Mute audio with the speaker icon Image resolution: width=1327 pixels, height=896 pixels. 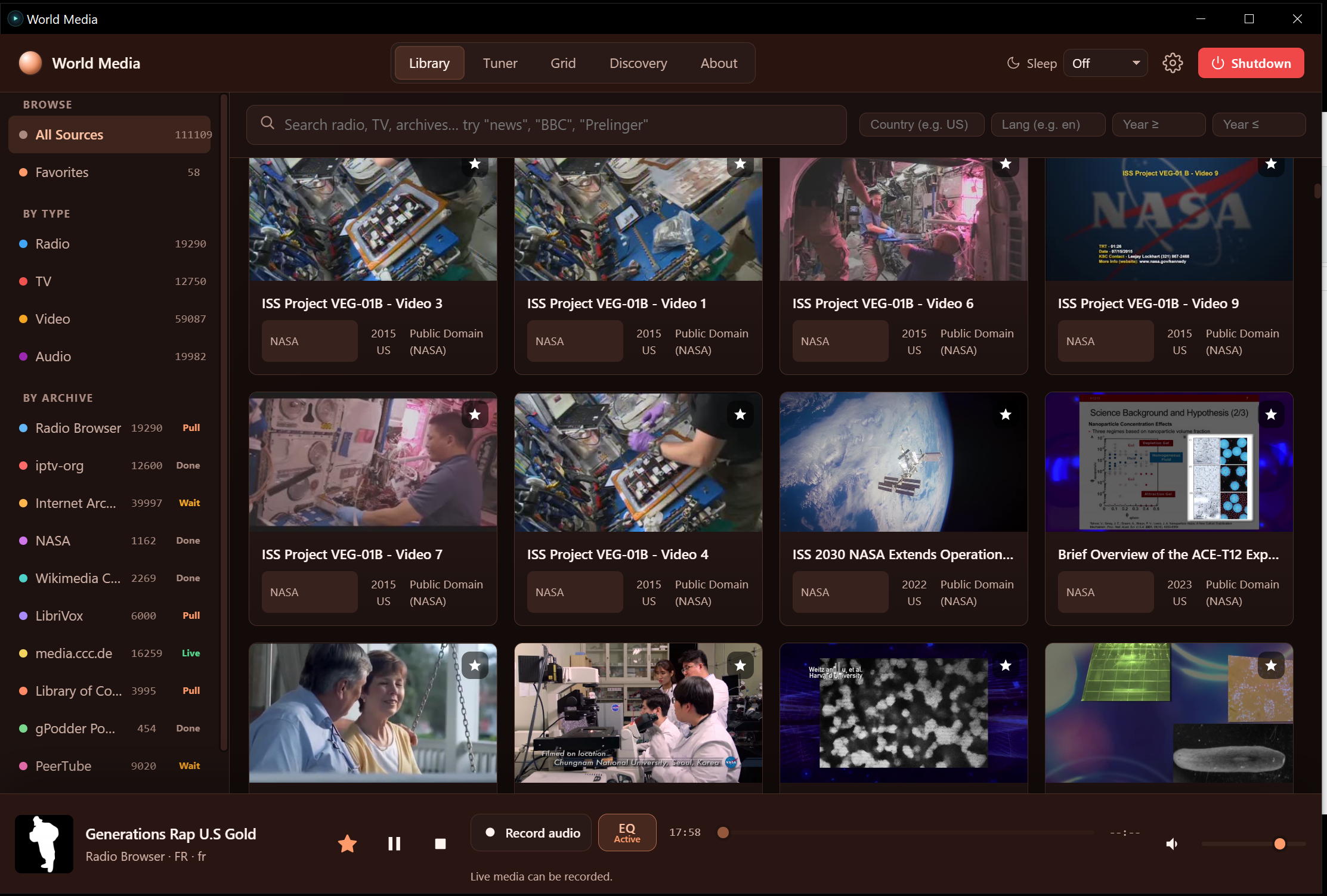[x=1172, y=844]
